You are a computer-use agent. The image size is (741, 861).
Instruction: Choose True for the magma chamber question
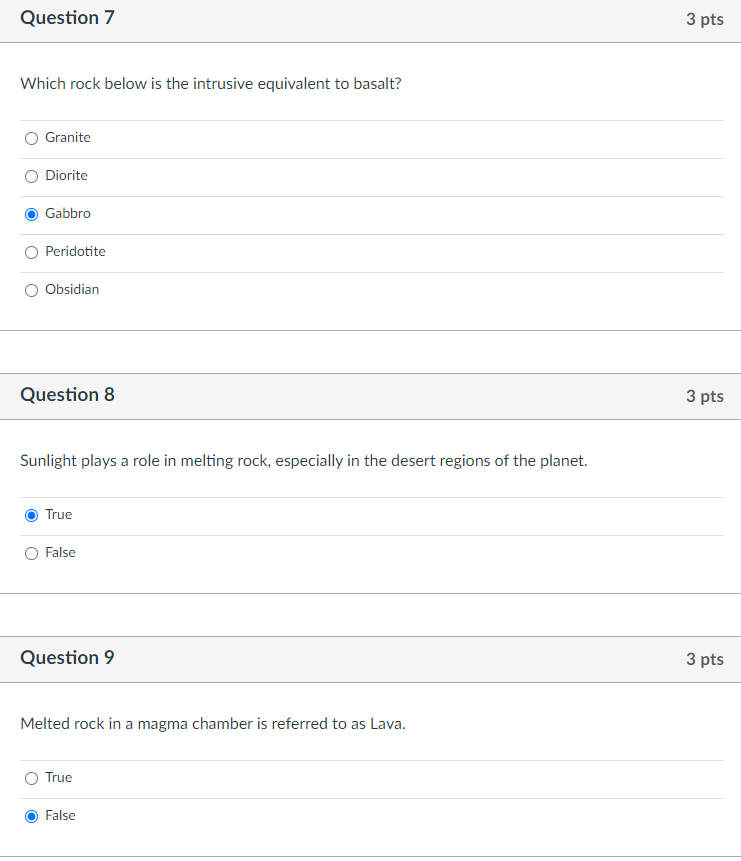click(x=31, y=778)
